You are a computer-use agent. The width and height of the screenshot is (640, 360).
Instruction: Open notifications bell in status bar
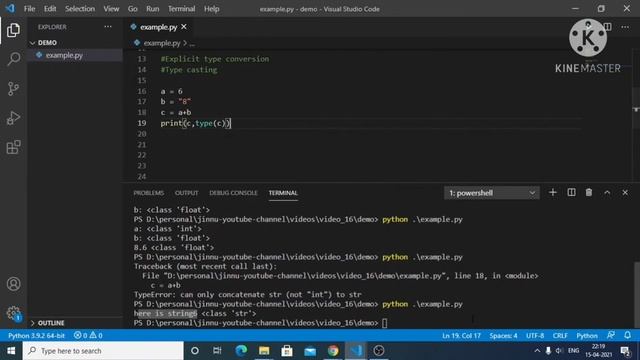(628, 336)
